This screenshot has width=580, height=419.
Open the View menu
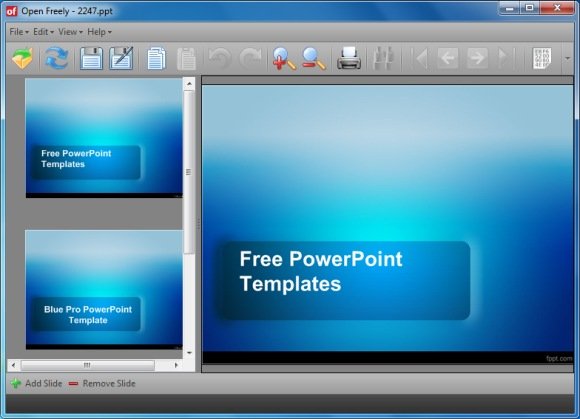[x=70, y=32]
